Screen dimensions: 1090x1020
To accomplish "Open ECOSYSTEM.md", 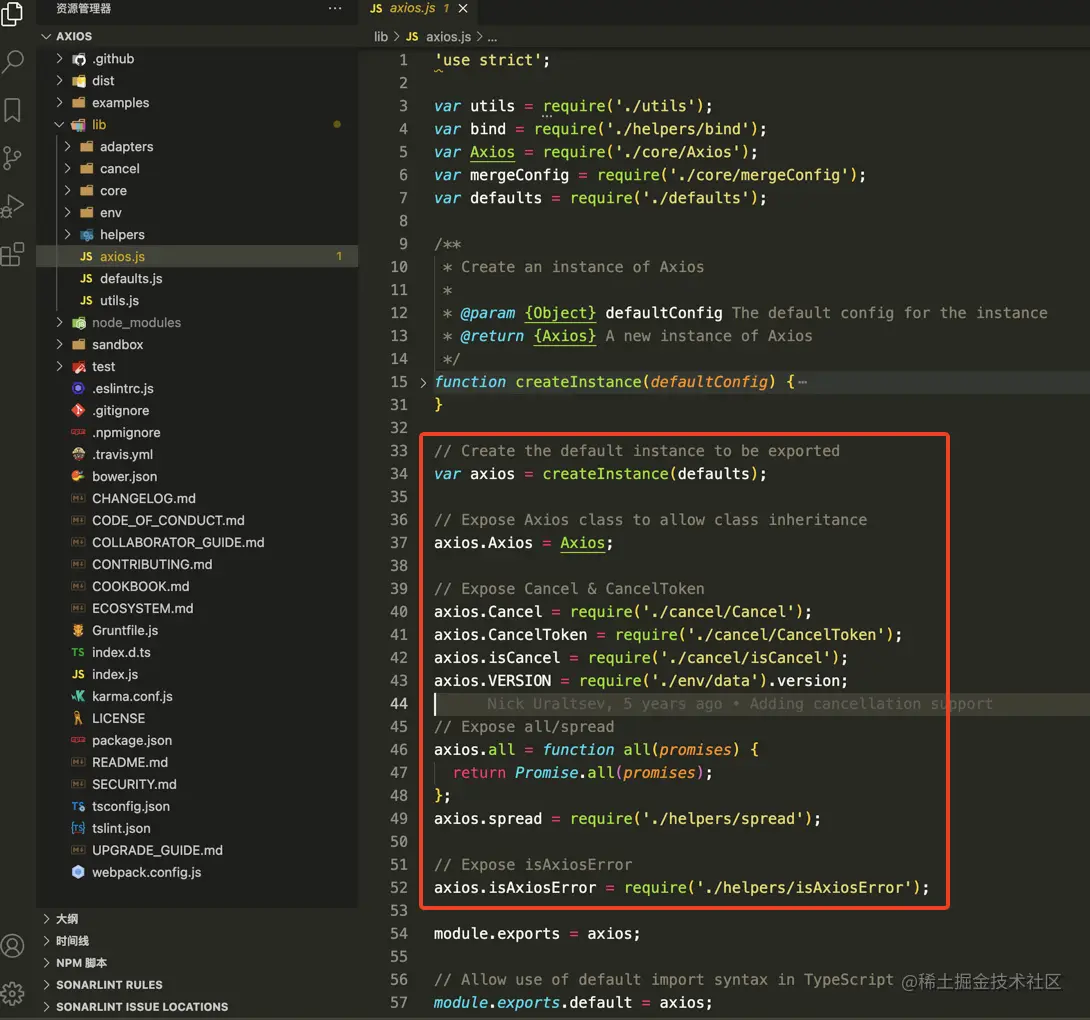I will tap(197, 608).
